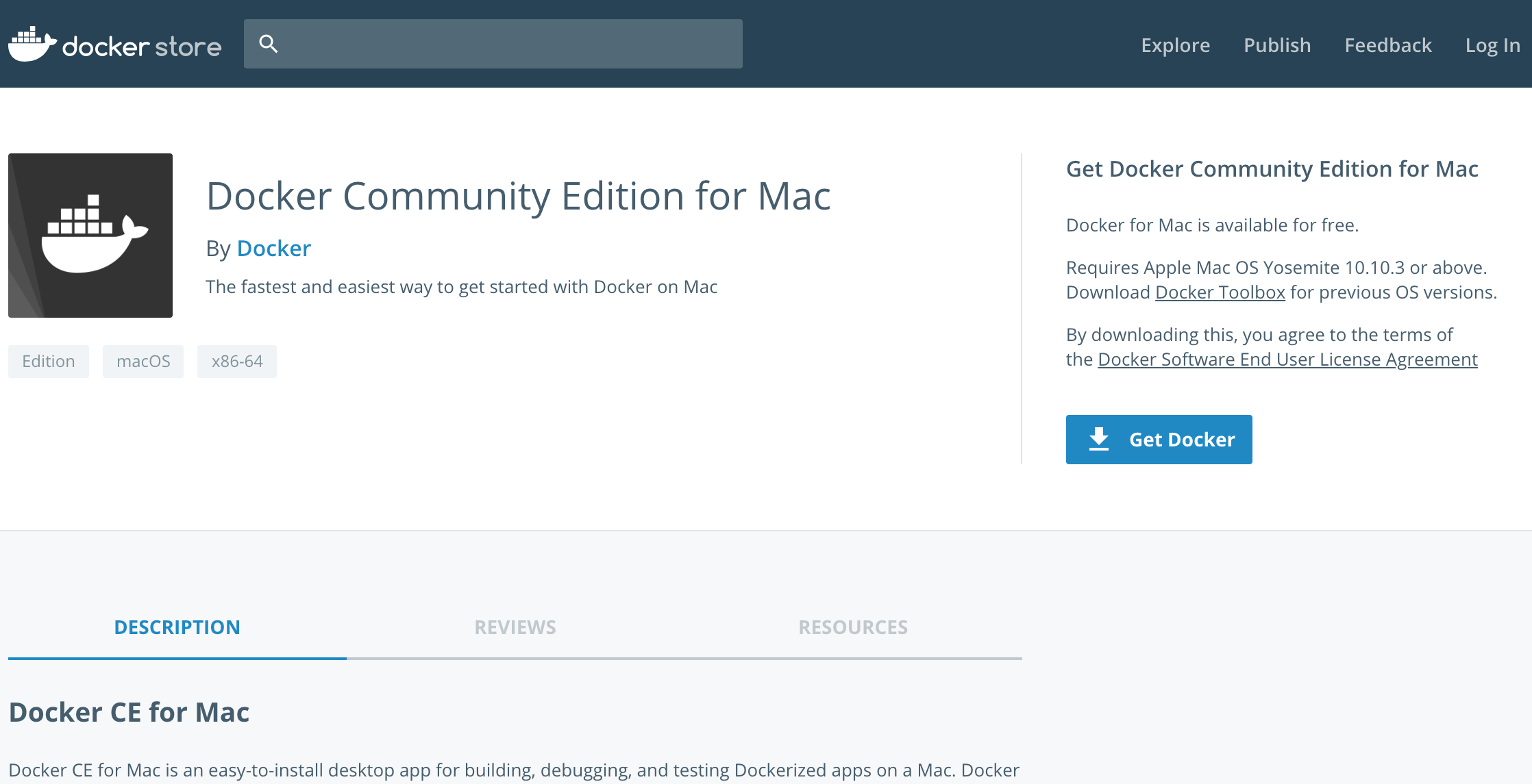The width and height of the screenshot is (1532, 784).
Task: Open the Docker Software End User License Agreement
Action: coord(1287,359)
